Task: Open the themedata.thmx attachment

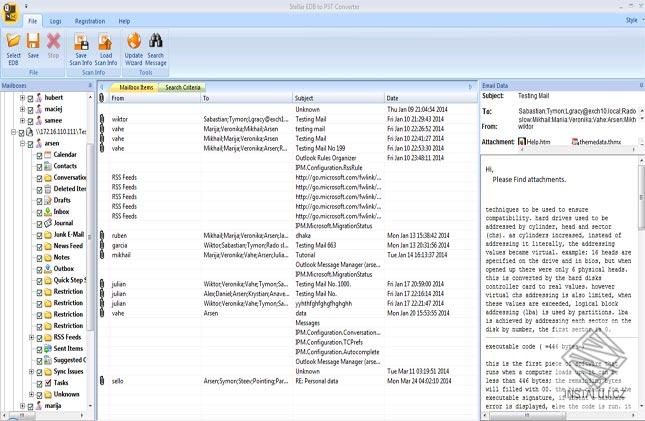Action: click(596, 142)
